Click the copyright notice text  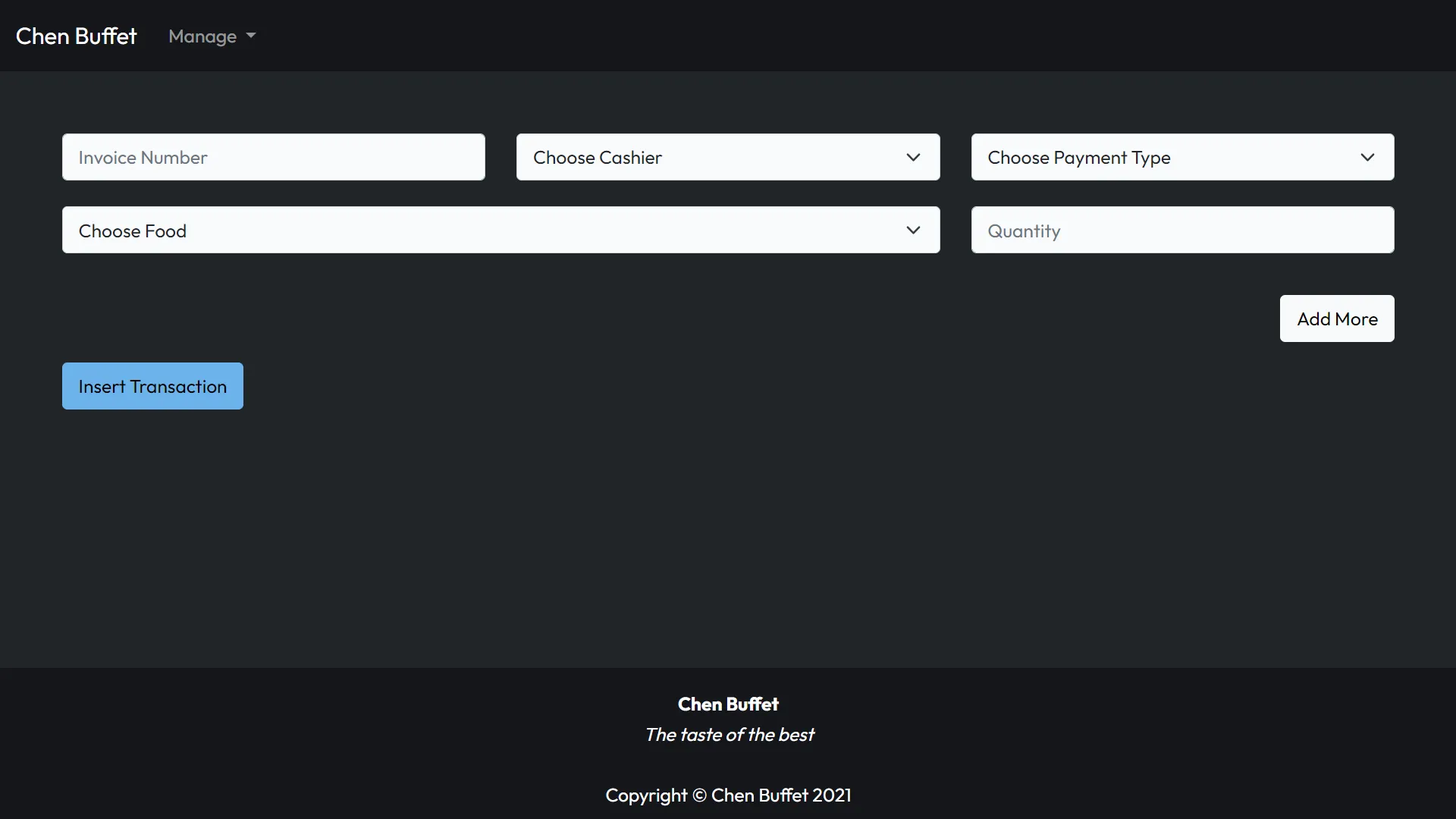pos(728,795)
